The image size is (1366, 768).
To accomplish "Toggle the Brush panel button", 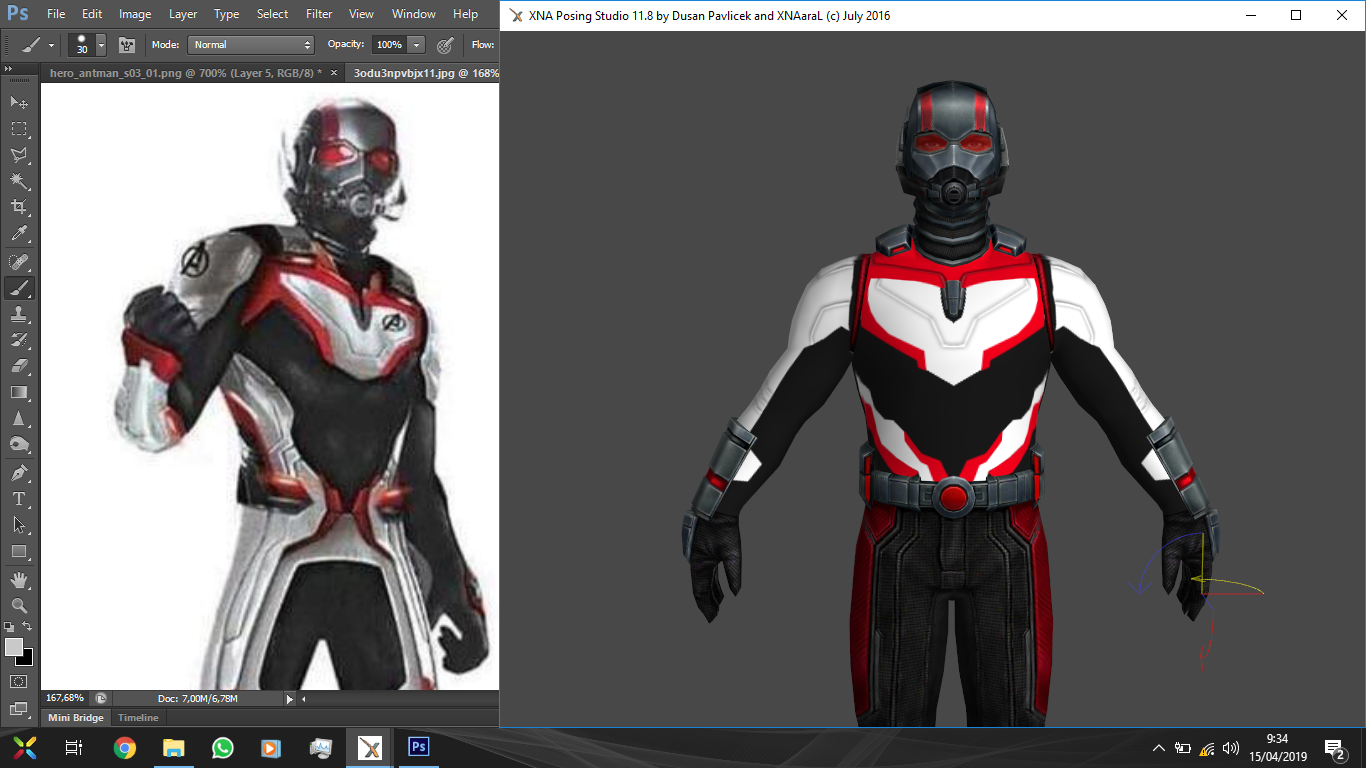I will pyautogui.click(x=127, y=45).
